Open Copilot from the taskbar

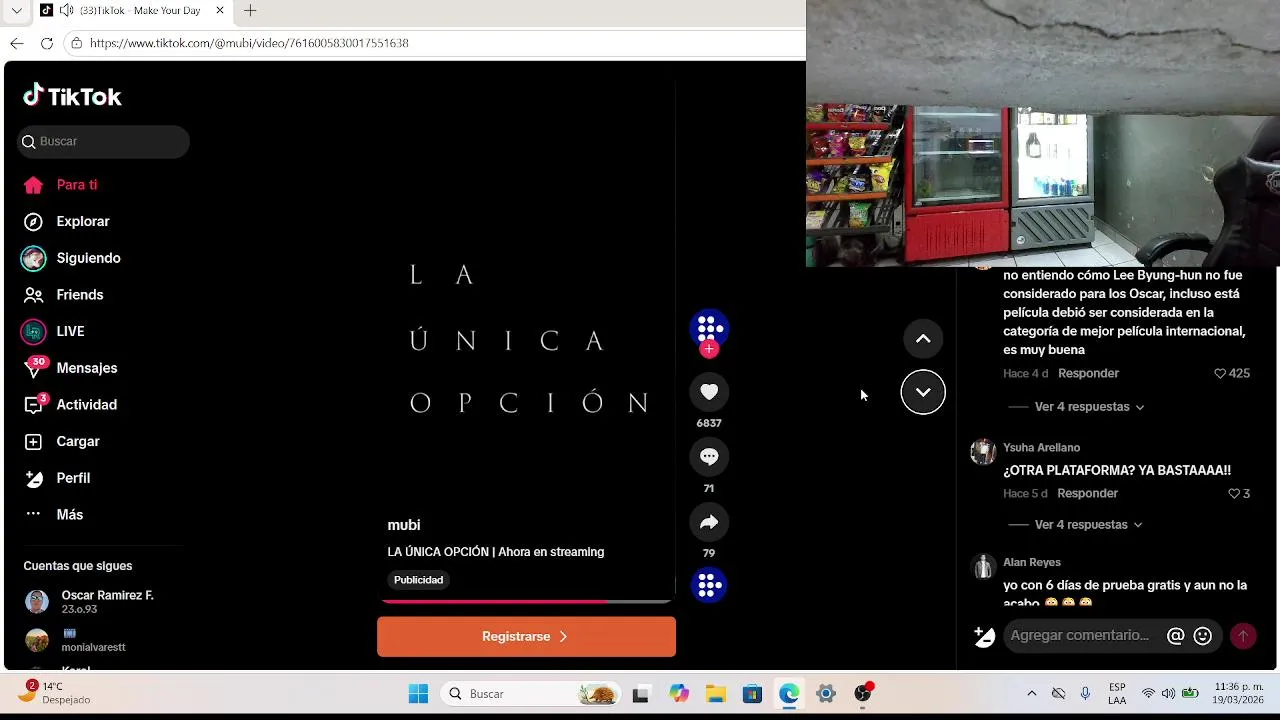pyautogui.click(x=679, y=694)
